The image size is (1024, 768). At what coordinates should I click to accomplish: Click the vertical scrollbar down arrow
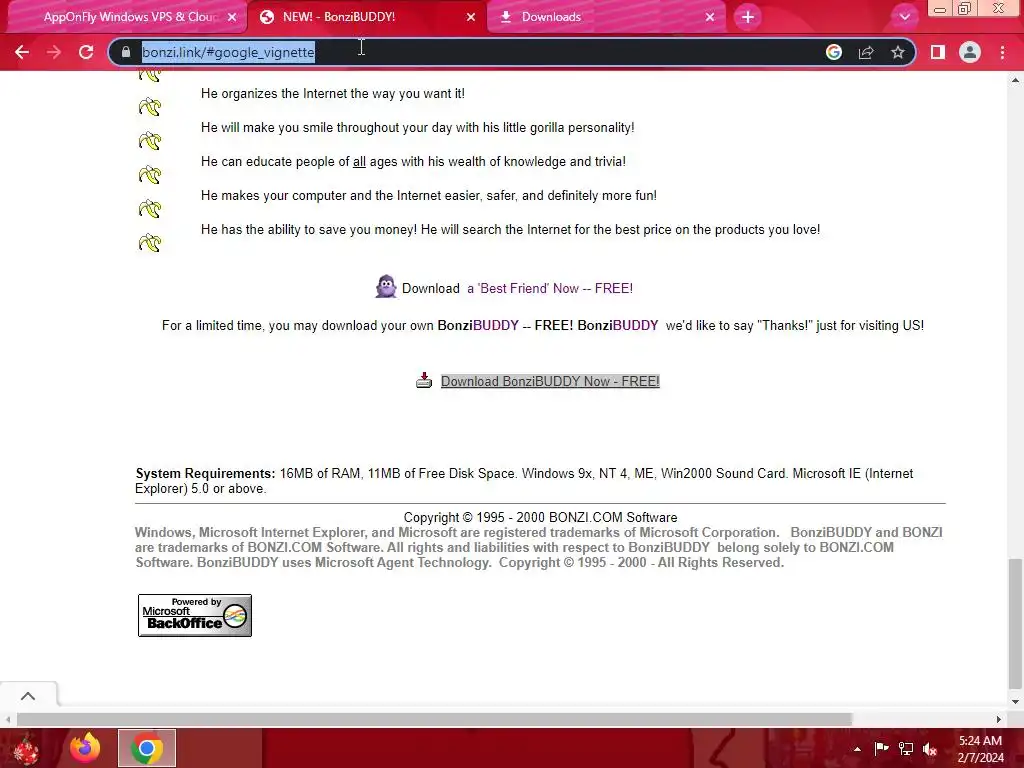pyautogui.click(x=1015, y=701)
